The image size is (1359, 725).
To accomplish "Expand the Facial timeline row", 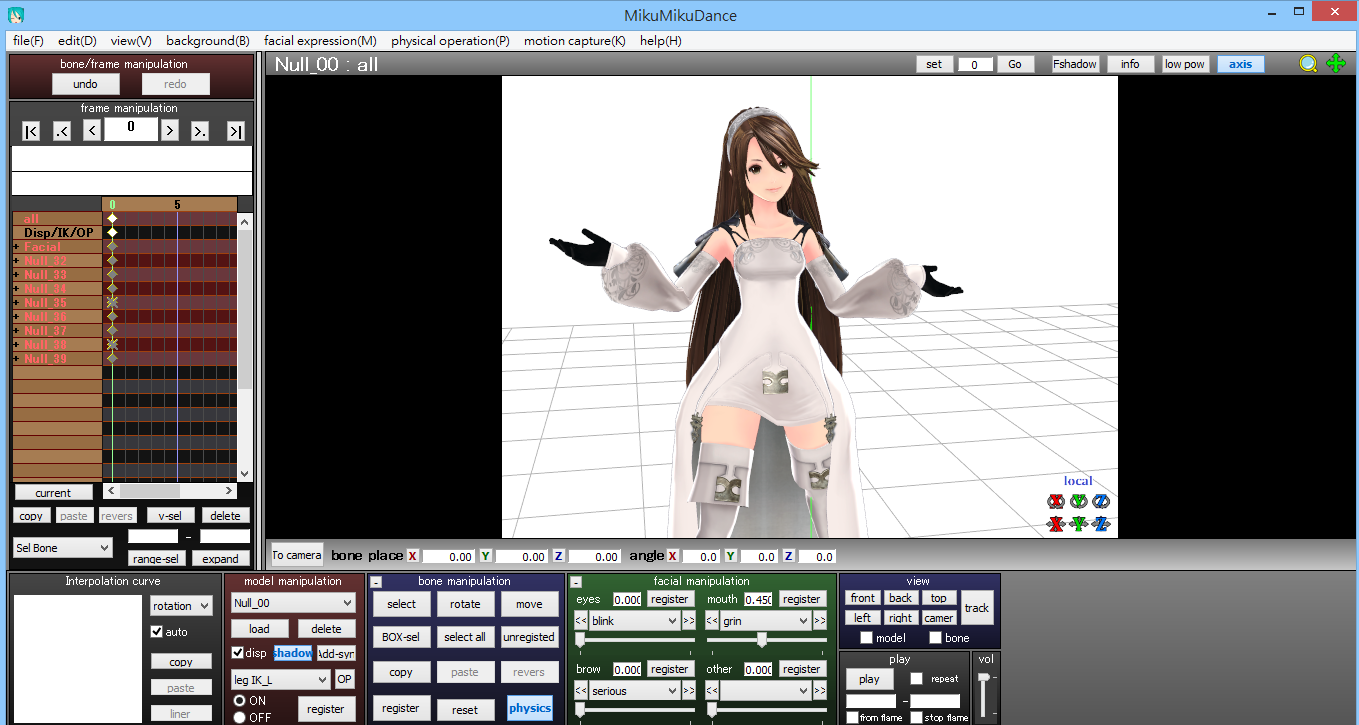I will coord(16,247).
